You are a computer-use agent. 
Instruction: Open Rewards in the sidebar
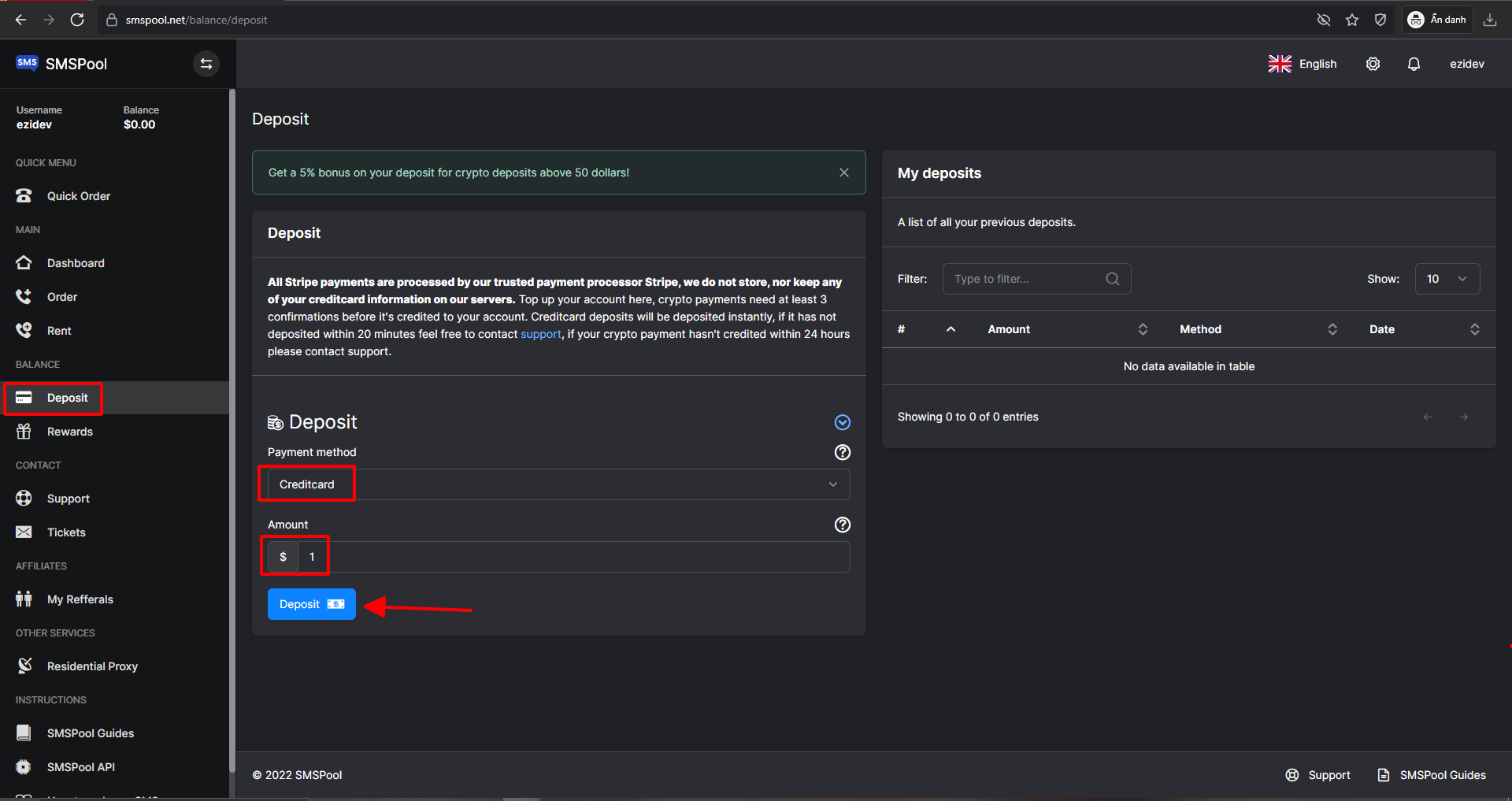(114, 432)
